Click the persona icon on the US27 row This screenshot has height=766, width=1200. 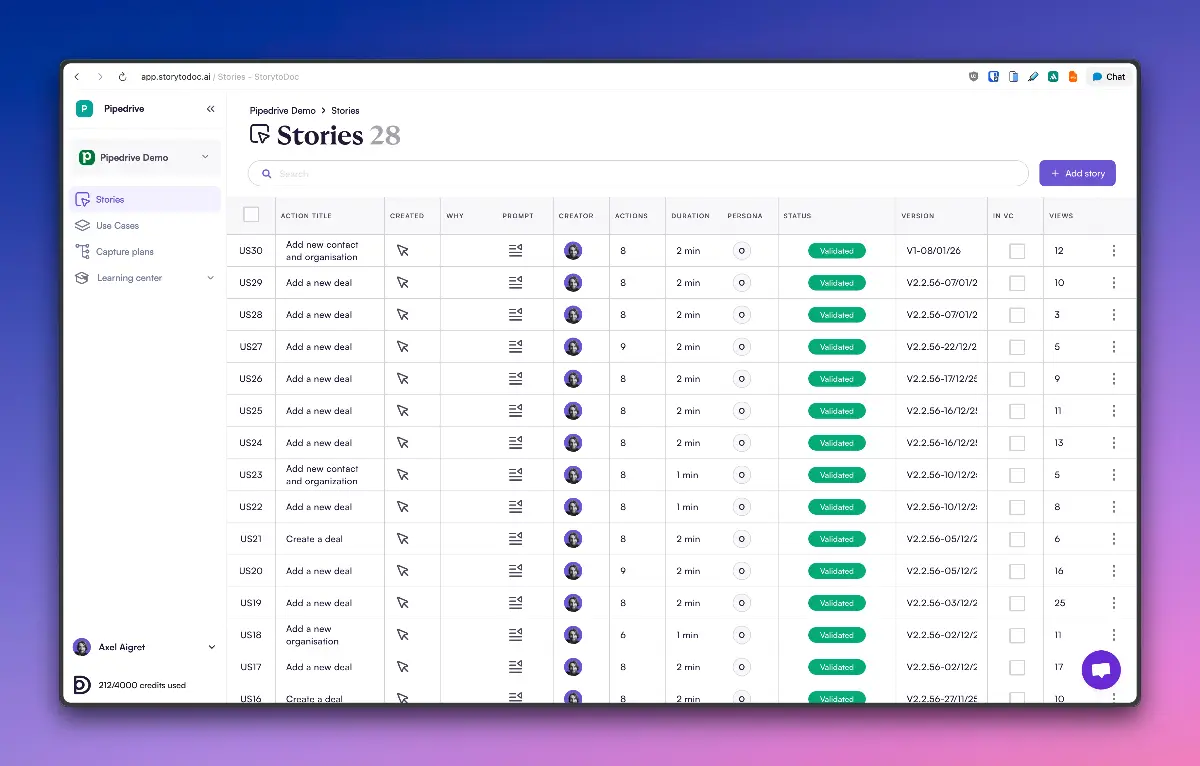(742, 346)
